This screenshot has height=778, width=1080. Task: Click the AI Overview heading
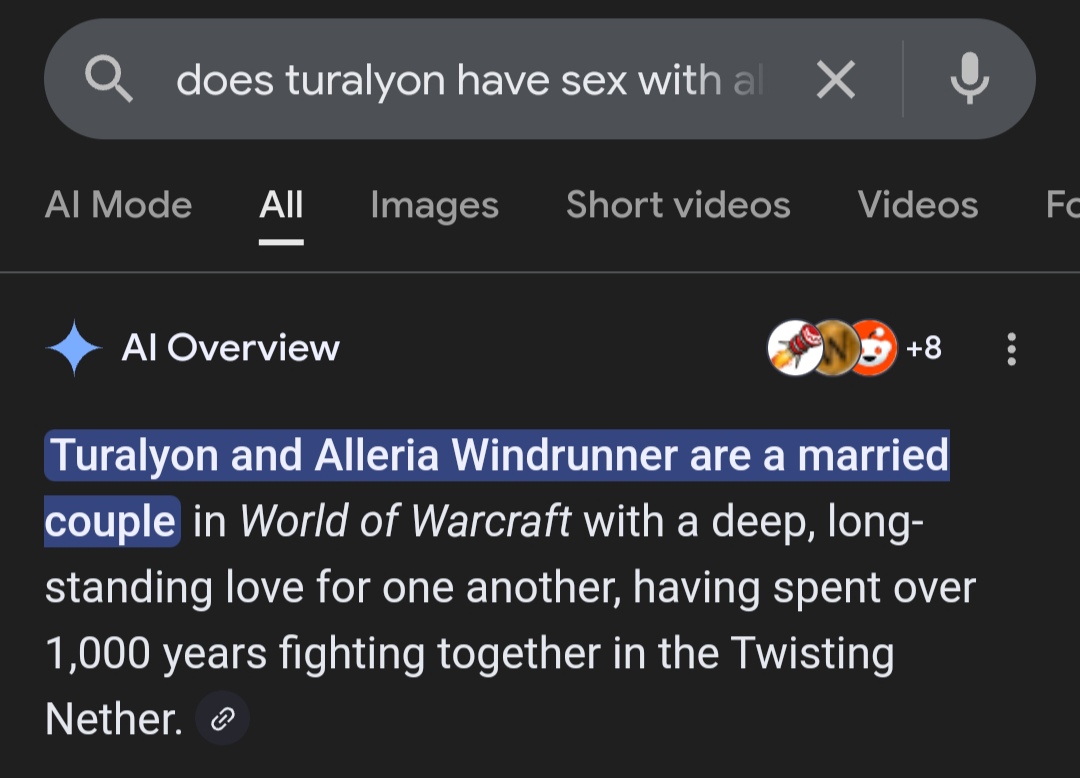pos(231,348)
